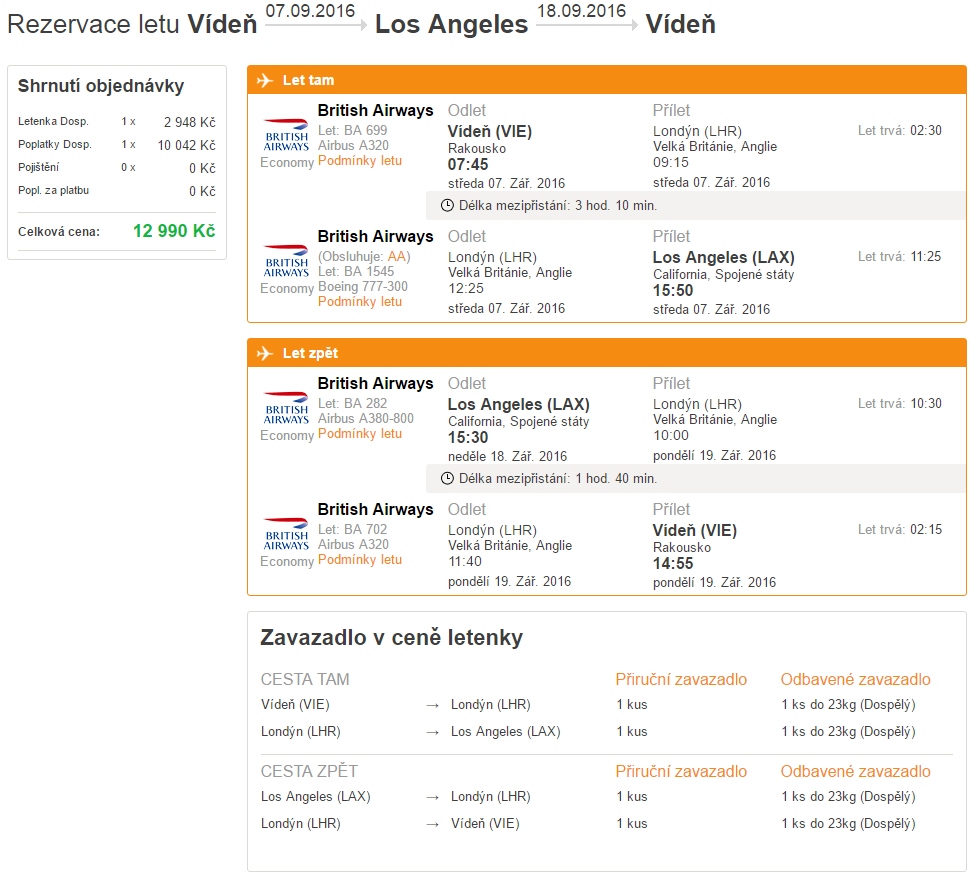The height and width of the screenshot is (875, 969).
Task: Click flight duration Let trvá: 11:25
Action: (x=899, y=257)
